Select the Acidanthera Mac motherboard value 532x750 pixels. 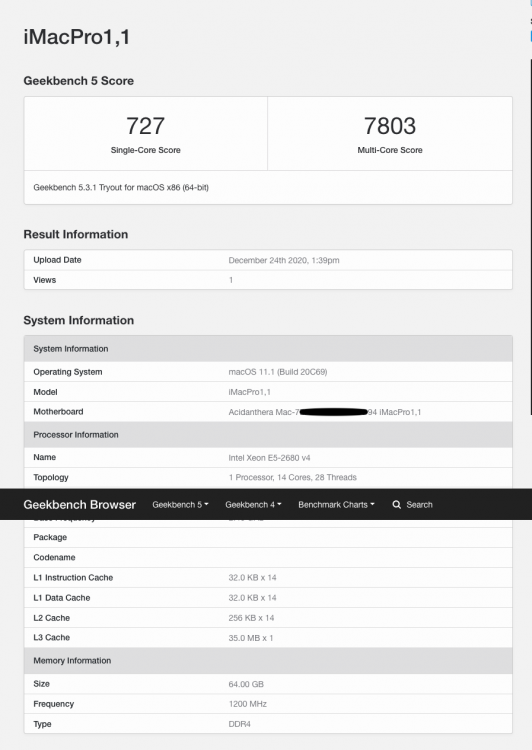tap(324, 412)
